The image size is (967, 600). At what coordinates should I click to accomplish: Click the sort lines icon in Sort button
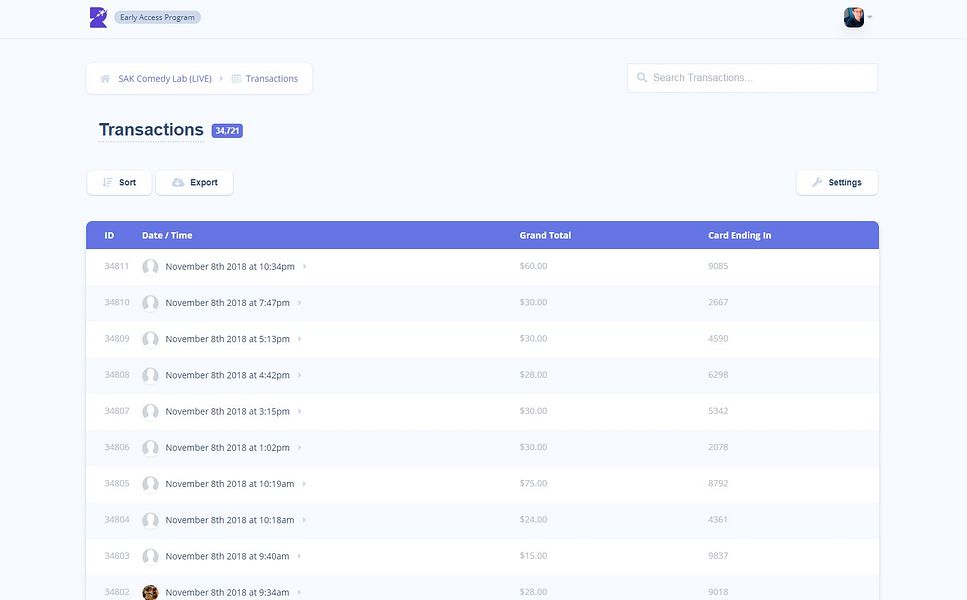[x=107, y=183]
